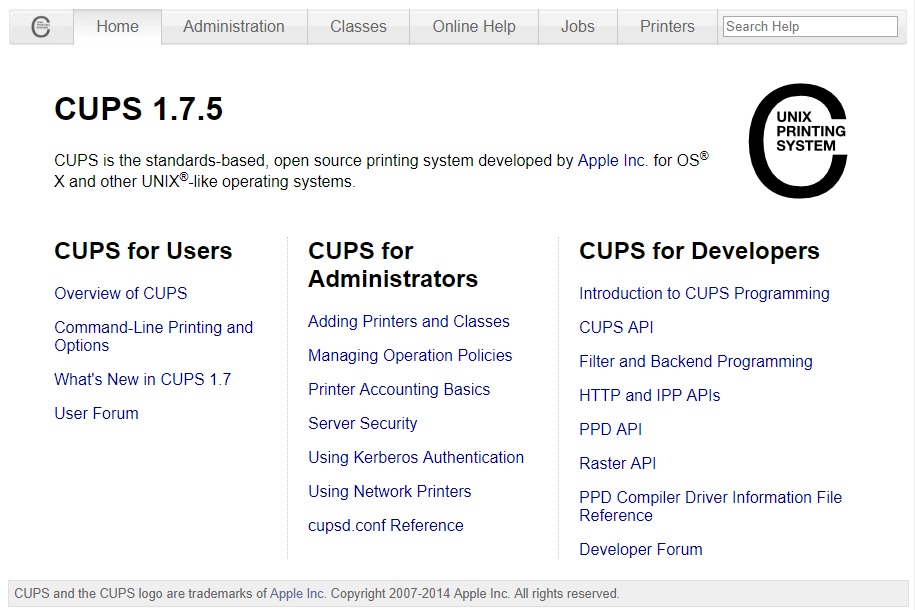Click the HTTP and IPP APIs link
The width and height of the screenshot is (915, 610).
649,395
